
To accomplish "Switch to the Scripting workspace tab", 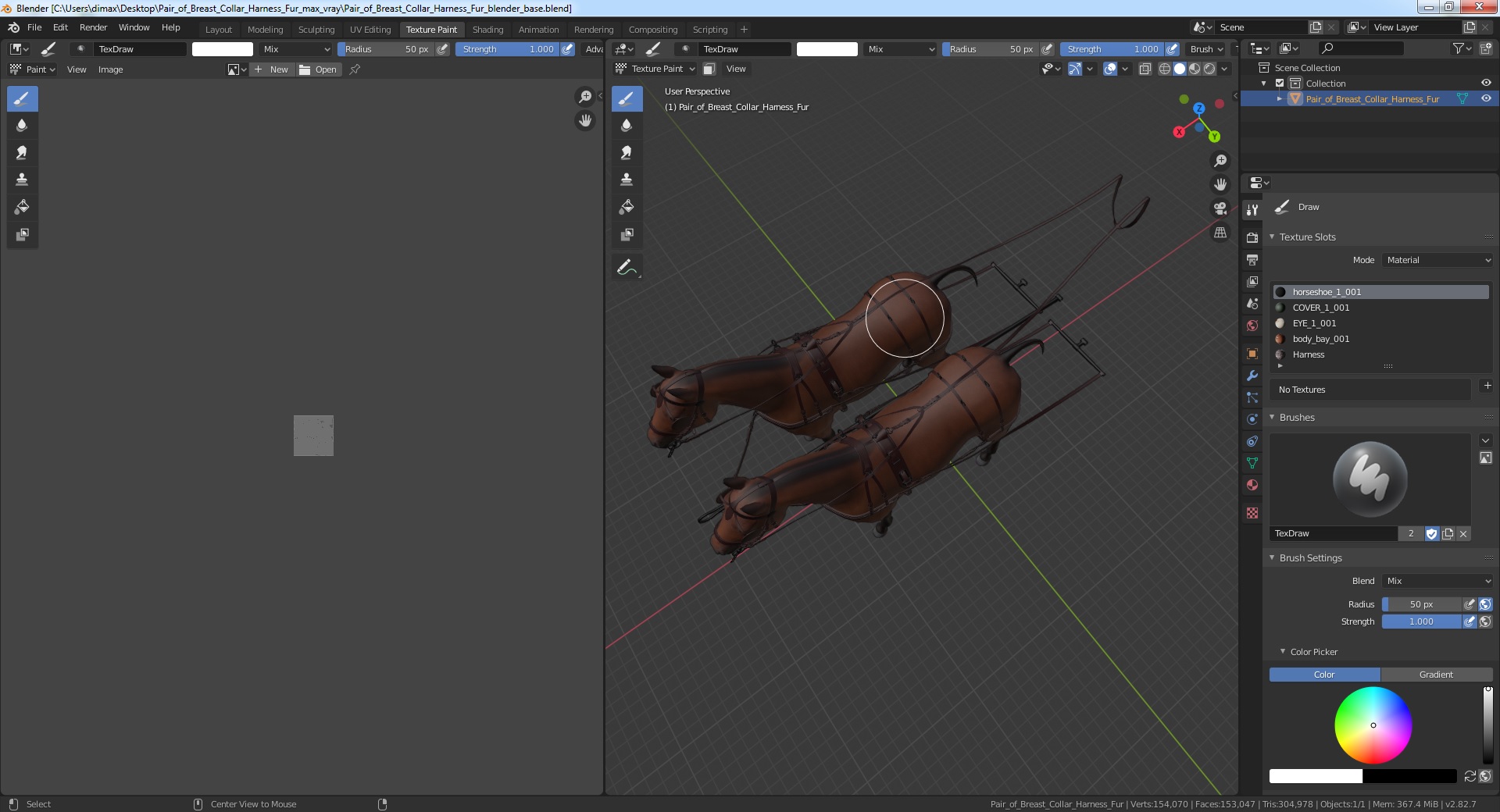I will pyautogui.click(x=709, y=30).
